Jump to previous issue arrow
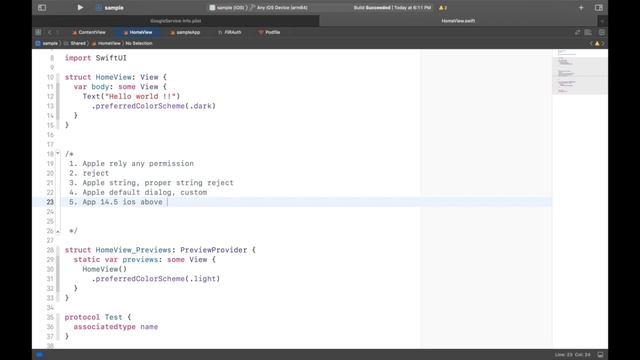640x360 pixels. 591,43
